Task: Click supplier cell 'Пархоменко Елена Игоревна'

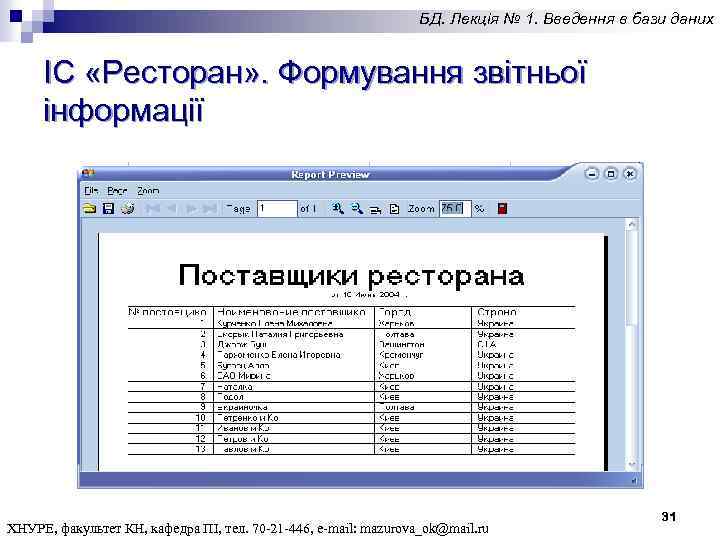Action: pos(279,355)
